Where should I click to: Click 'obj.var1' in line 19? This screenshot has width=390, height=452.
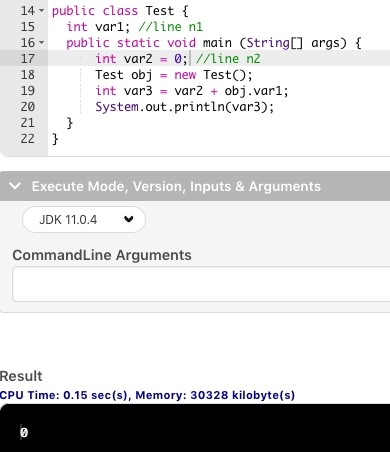pyautogui.click(x=253, y=91)
